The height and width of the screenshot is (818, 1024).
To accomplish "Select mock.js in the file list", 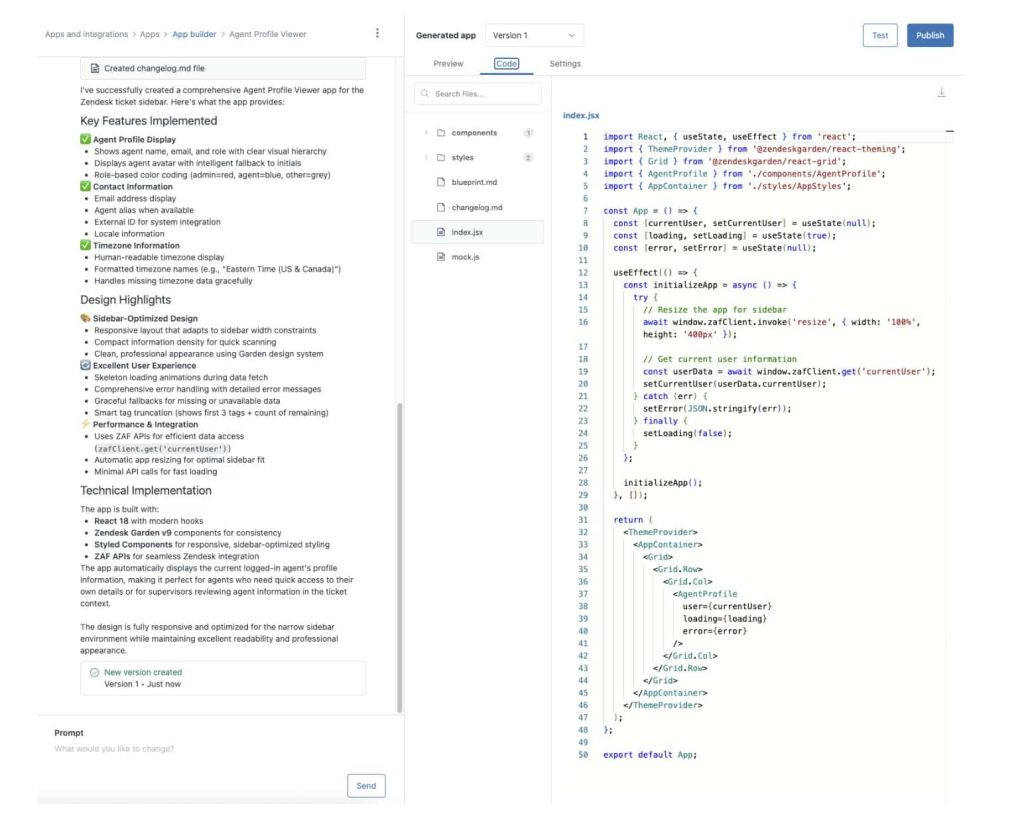I will coord(477,257).
